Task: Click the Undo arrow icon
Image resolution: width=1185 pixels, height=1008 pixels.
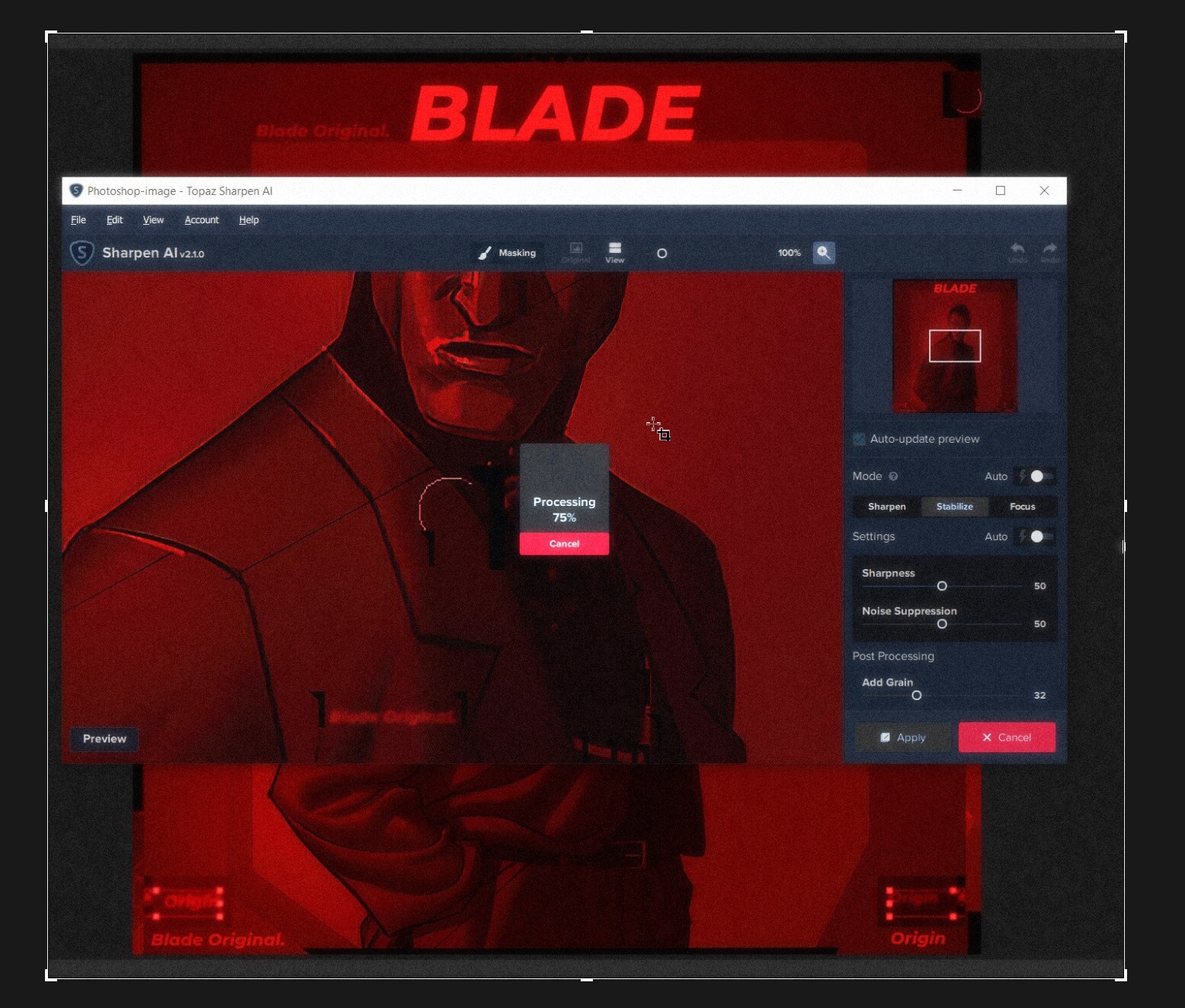Action: pos(1017,253)
